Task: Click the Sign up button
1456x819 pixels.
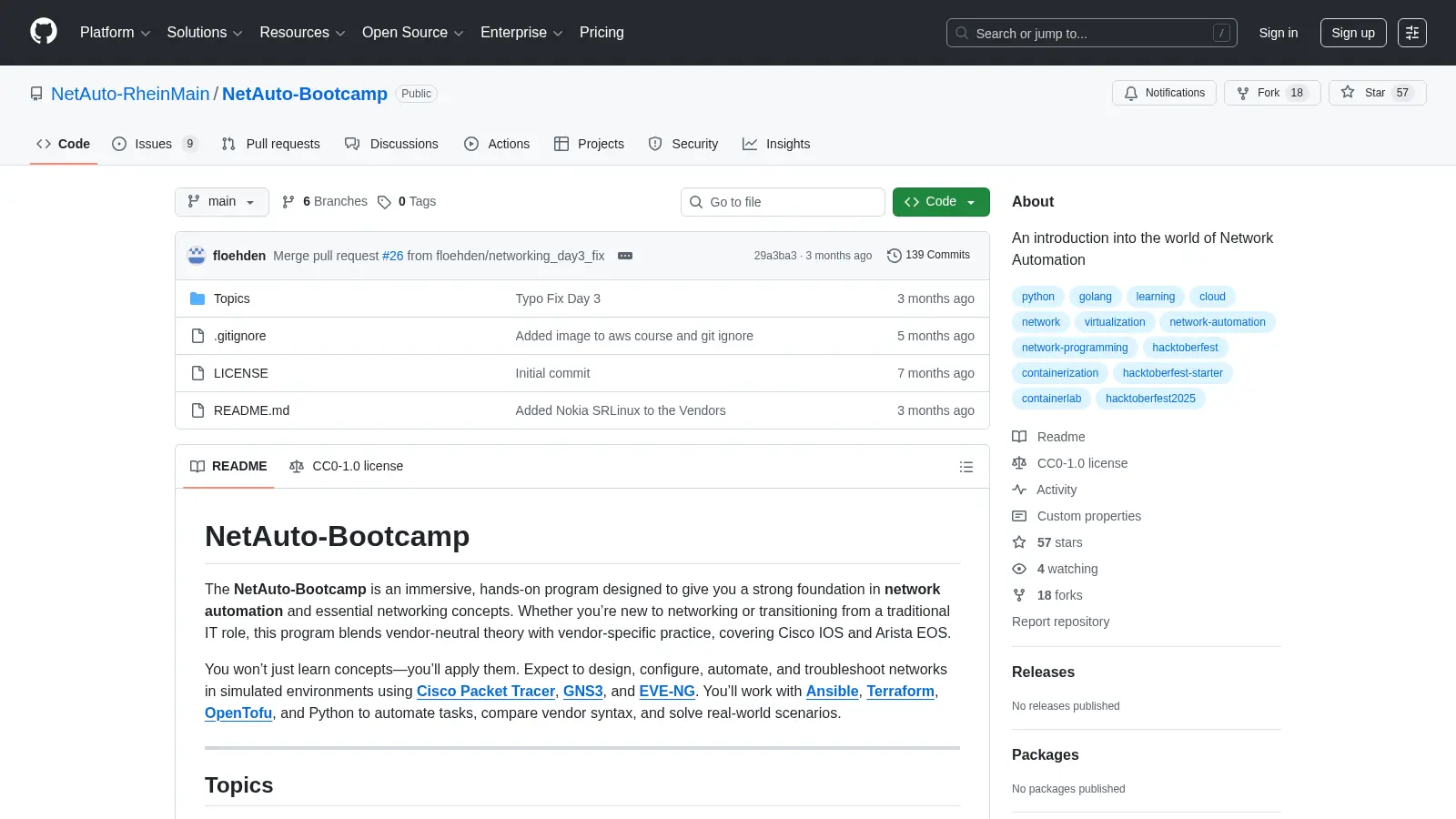Action: coord(1353,33)
